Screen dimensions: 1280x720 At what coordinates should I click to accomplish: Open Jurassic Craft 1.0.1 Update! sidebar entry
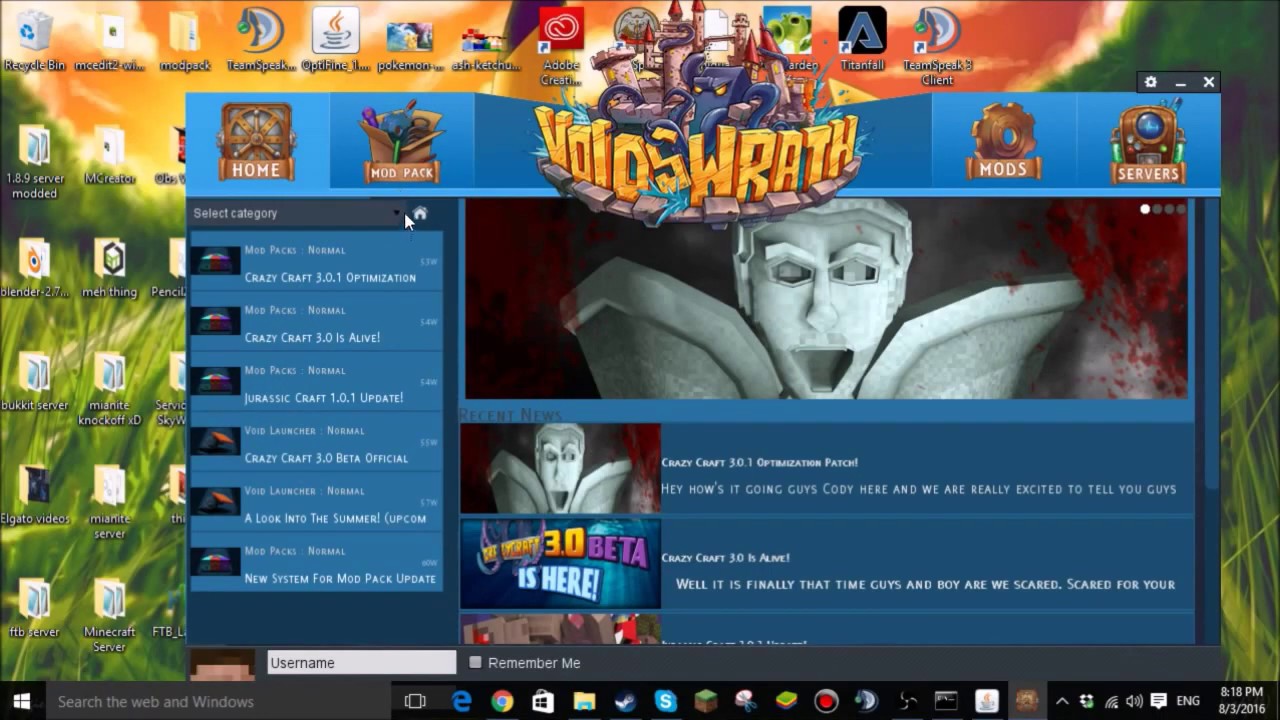tap(316, 382)
